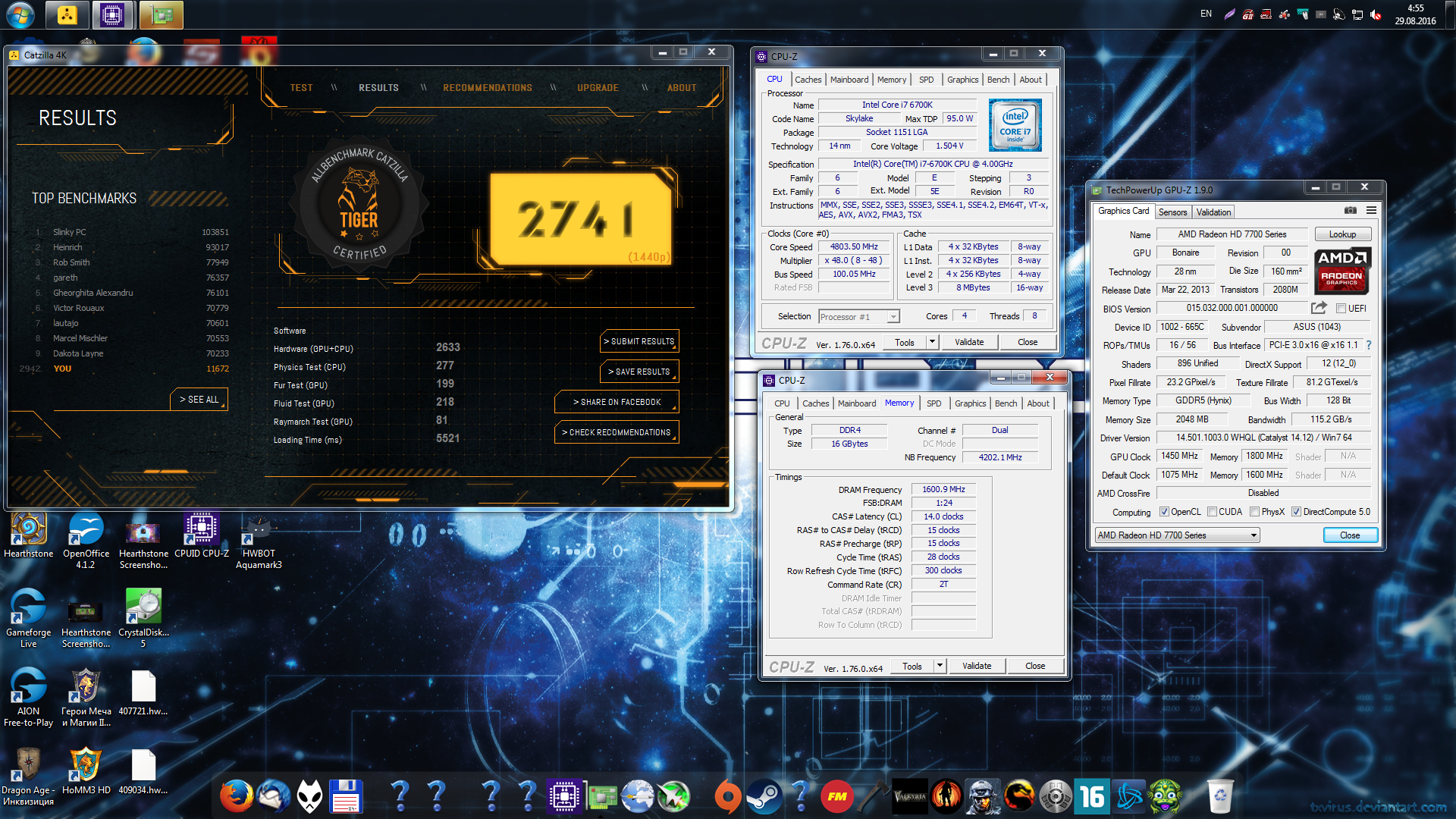This screenshot has width=1456, height=819.
Task: Open the Dragon Age desktop shortcut
Action: 29,777
